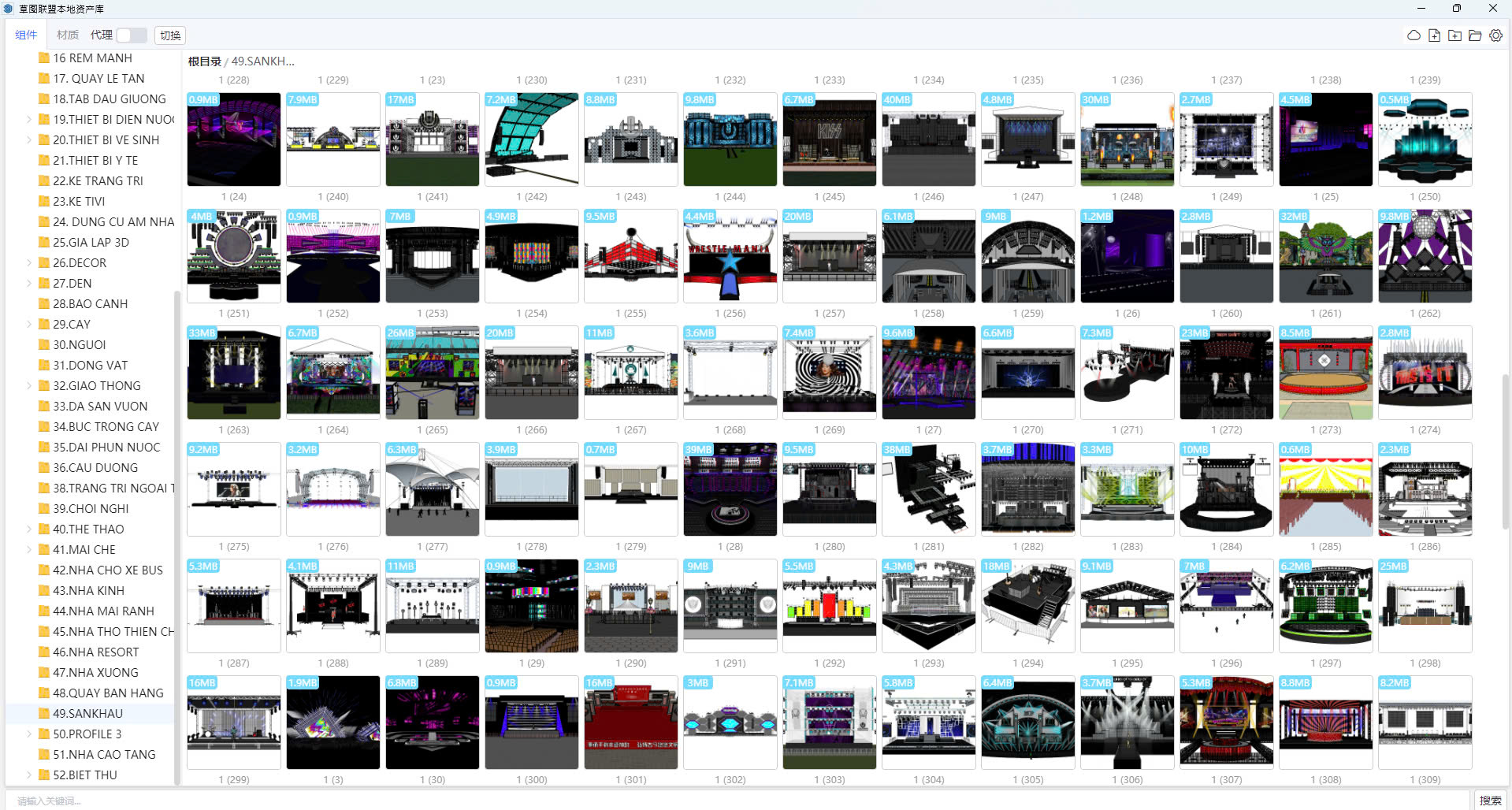
Task: Toggle the 代理 proxy switch
Action: click(132, 35)
